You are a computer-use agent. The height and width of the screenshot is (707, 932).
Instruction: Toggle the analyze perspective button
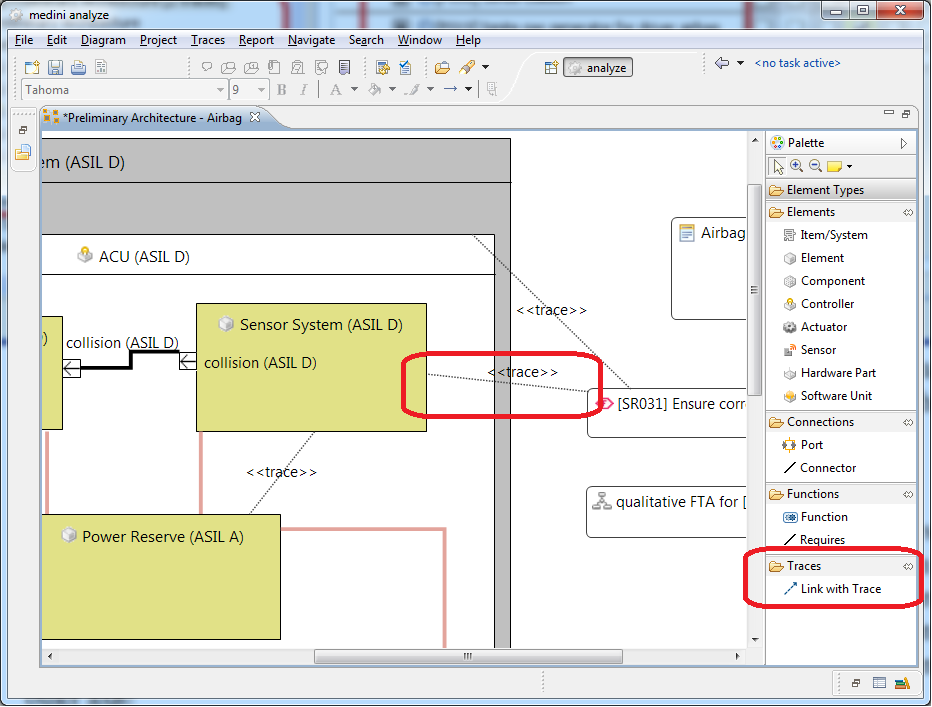point(598,68)
